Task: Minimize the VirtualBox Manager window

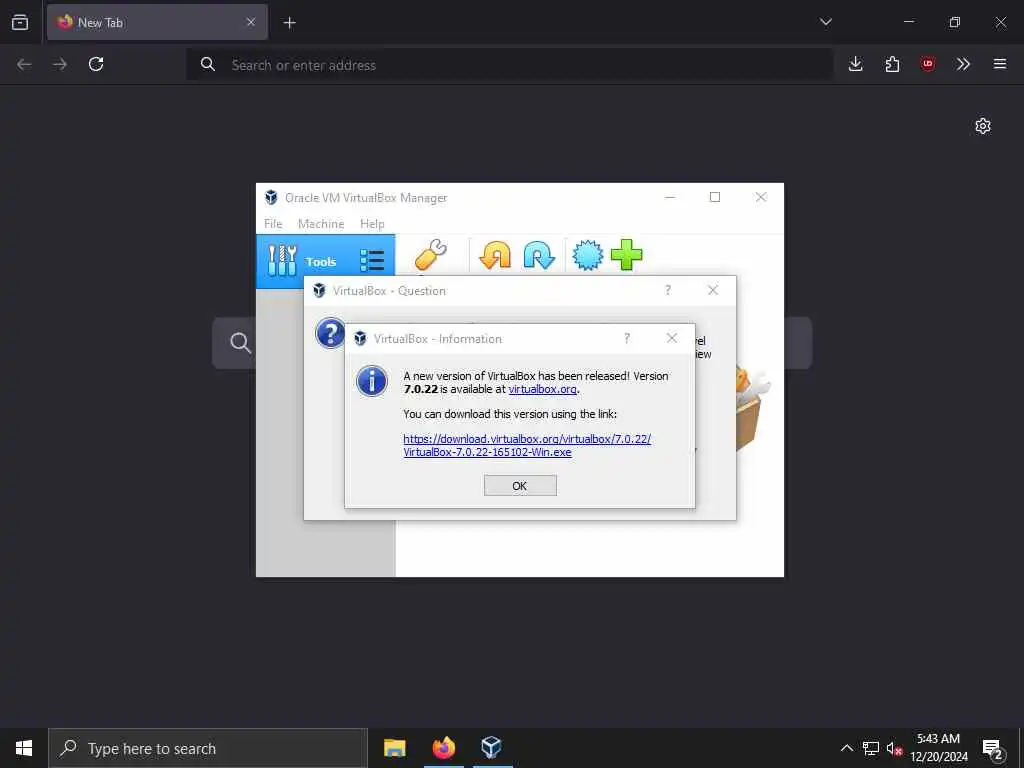Action: tap(669, 197)
